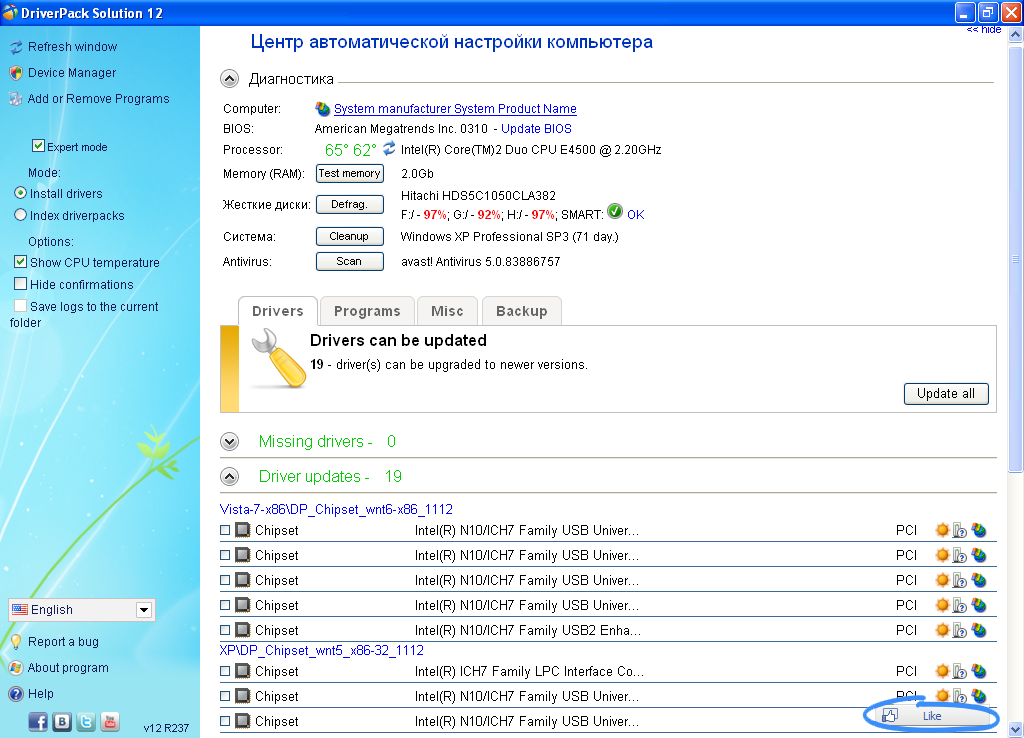This screenshot has width=1024, height=738.
Task: Select the Index driverpacks radio button
Action: 20,215
